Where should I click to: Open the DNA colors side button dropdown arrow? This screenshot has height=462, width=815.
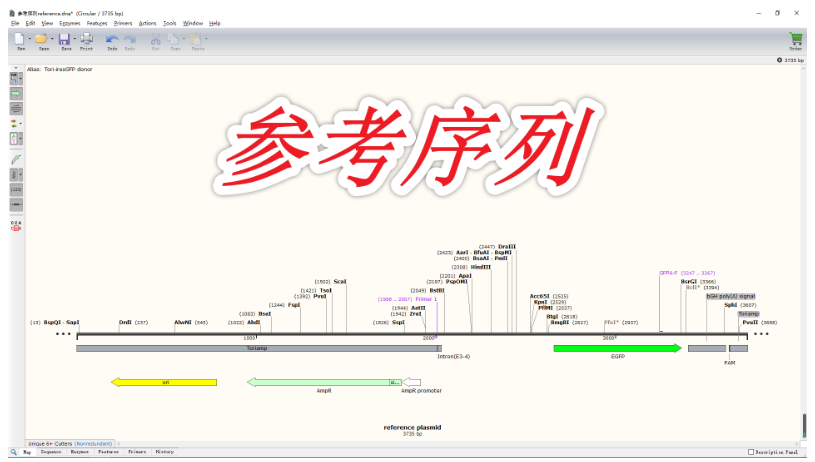[21, 138]
